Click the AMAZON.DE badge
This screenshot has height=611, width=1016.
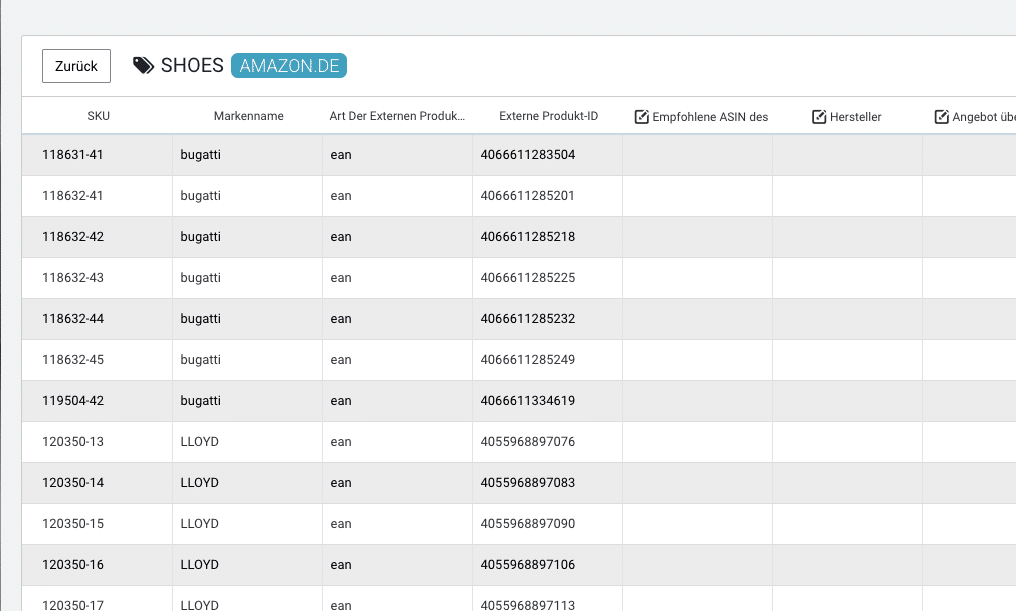click(x=289, y=66)
